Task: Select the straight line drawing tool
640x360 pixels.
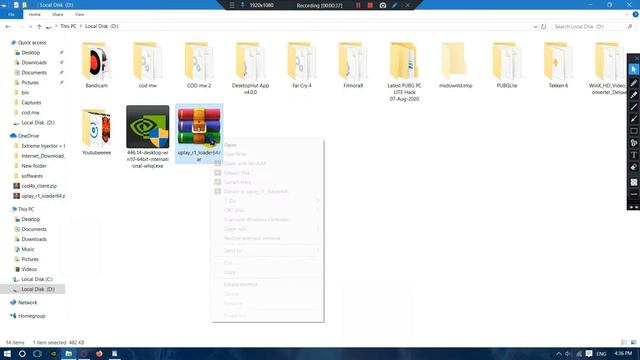Action: point(633,107)
